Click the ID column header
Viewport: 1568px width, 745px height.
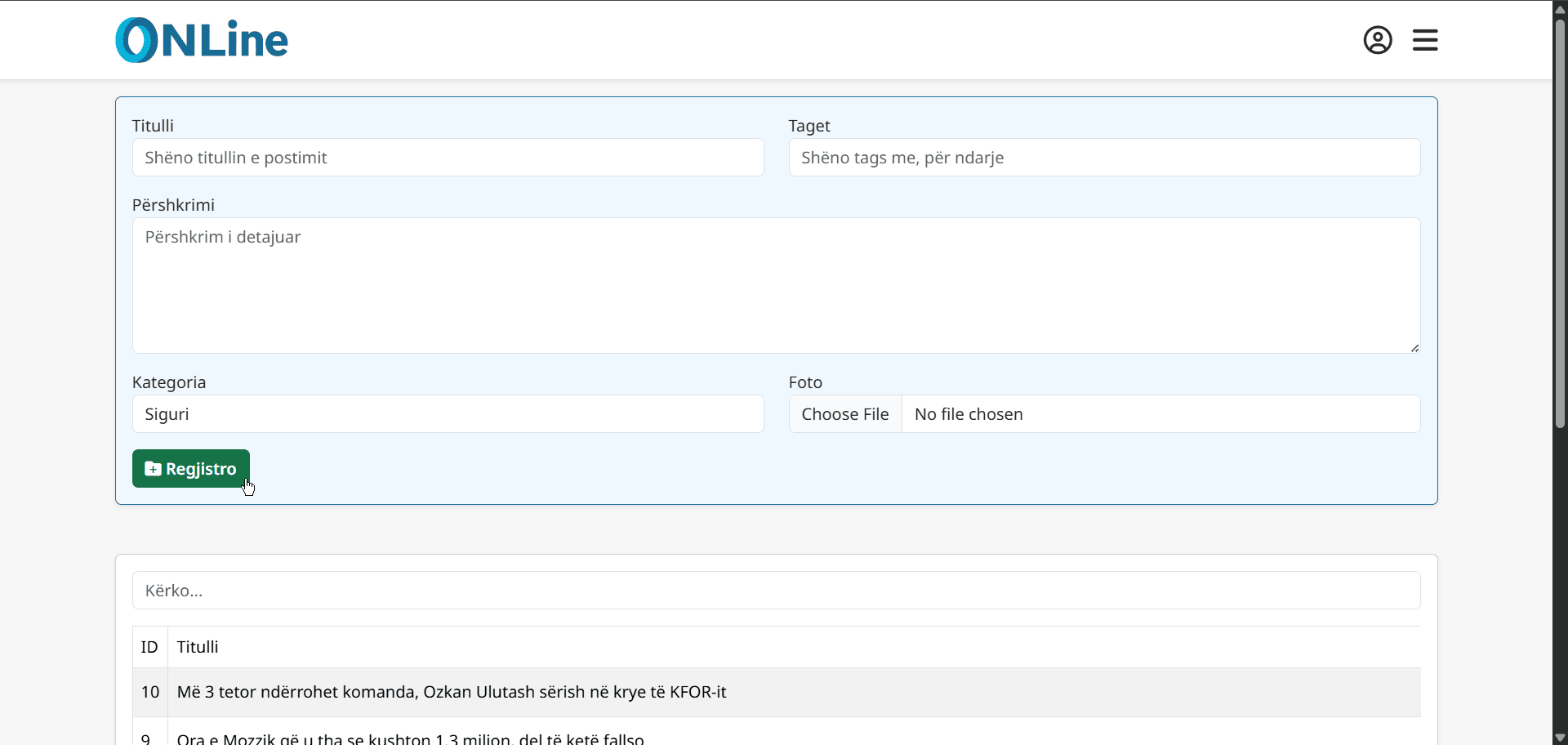tap(149, 647)
